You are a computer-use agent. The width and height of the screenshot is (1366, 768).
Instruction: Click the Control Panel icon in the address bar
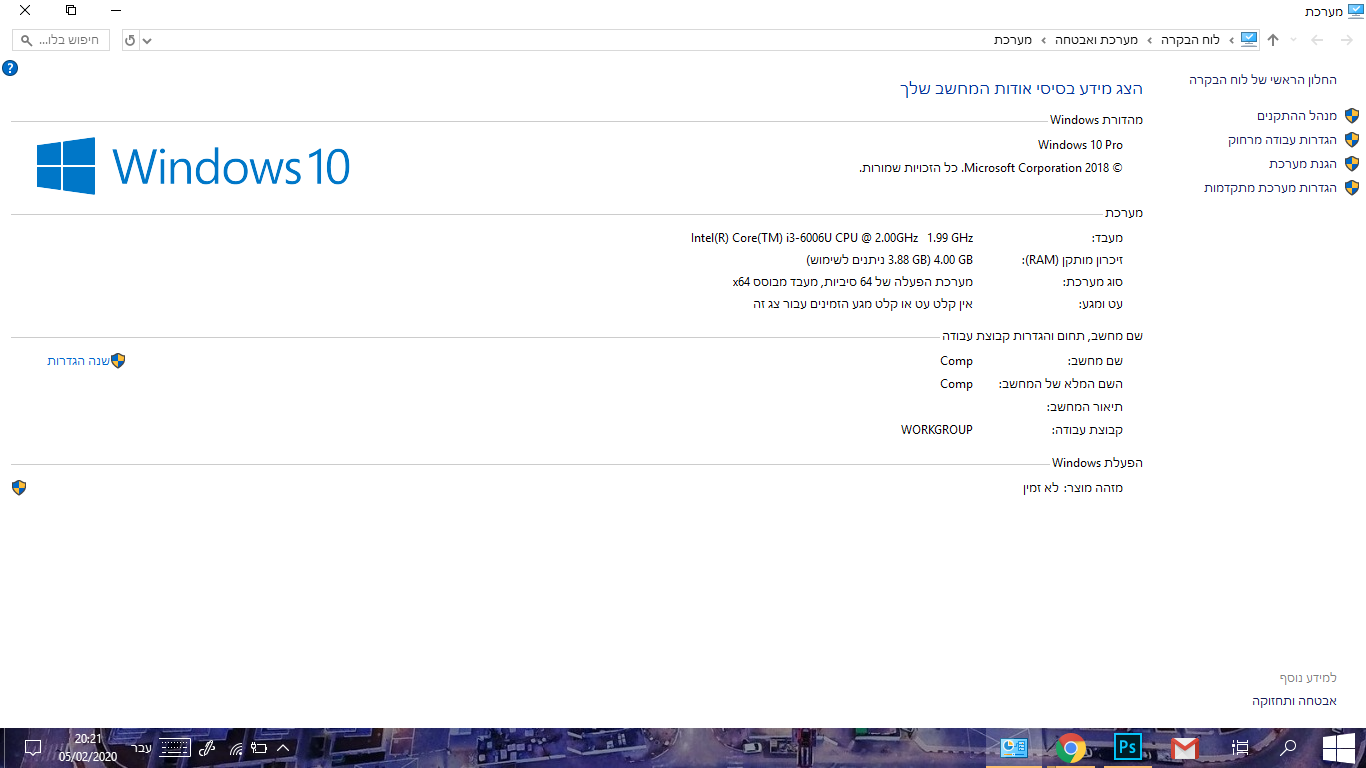coord(1249,40)
